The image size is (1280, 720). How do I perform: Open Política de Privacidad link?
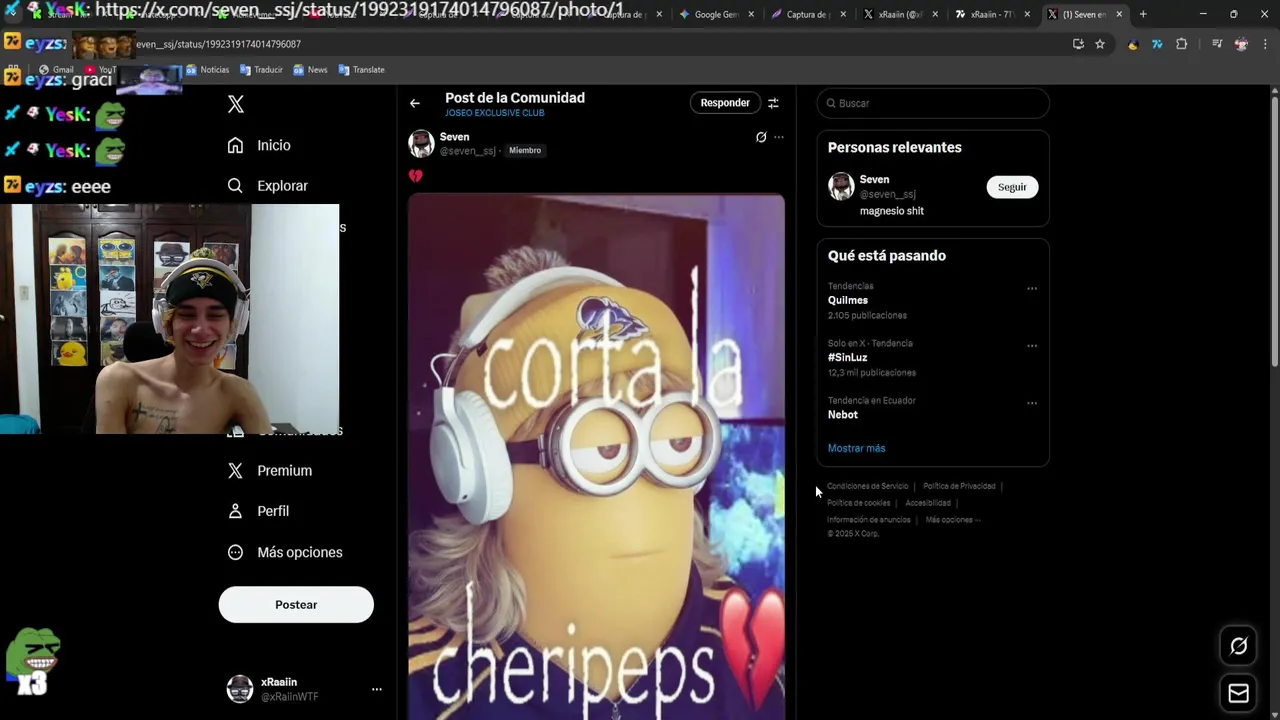pos(959,486)
